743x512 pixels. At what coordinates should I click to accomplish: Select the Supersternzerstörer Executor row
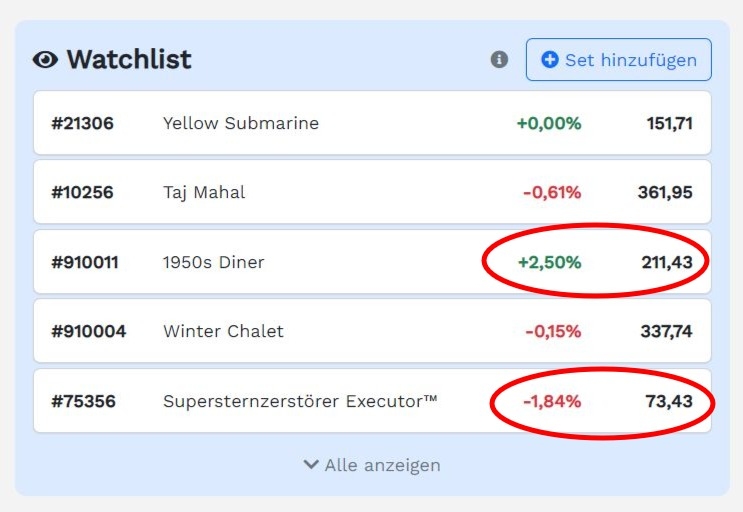coord(372,401)
